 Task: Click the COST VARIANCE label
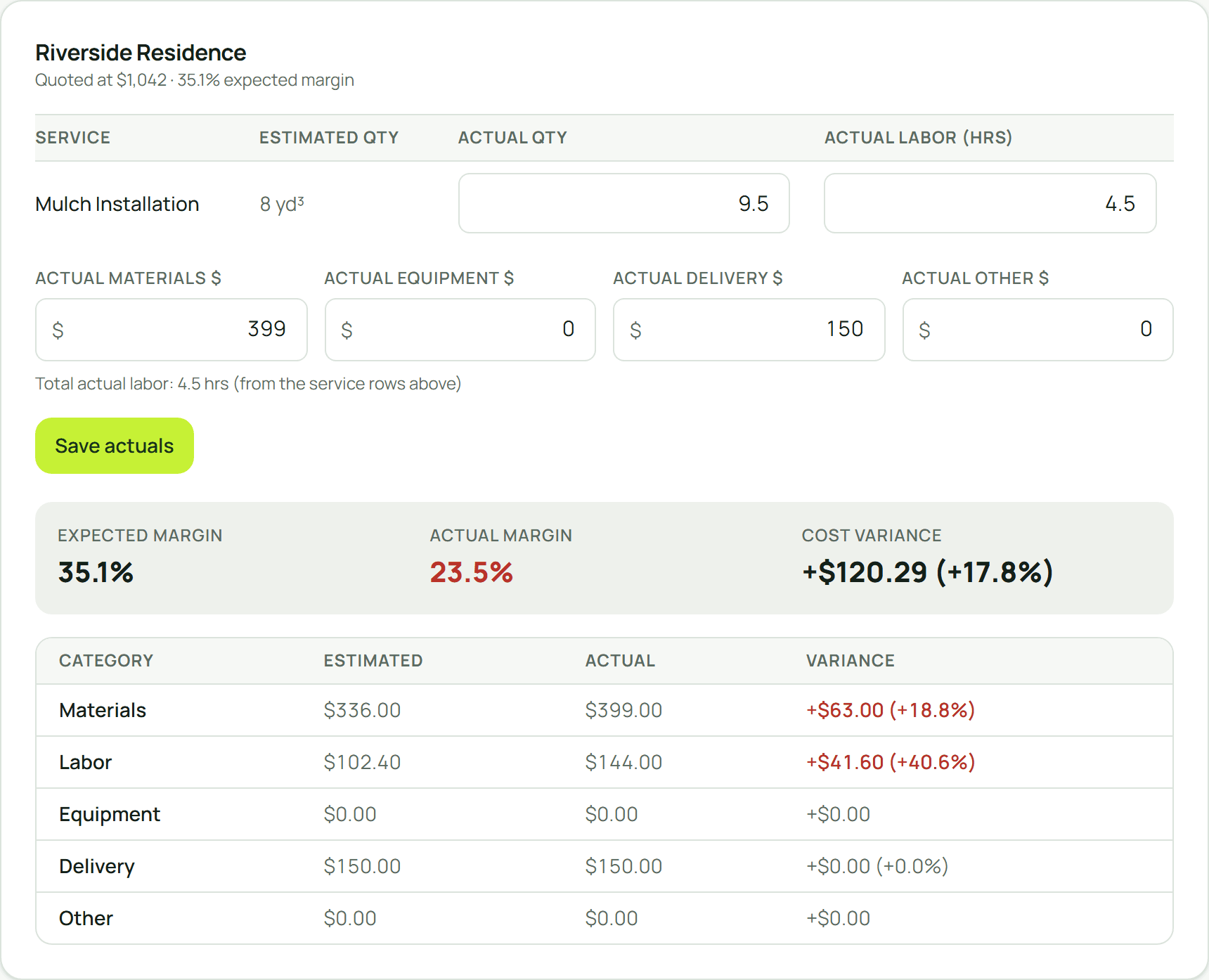coord(872,536)
